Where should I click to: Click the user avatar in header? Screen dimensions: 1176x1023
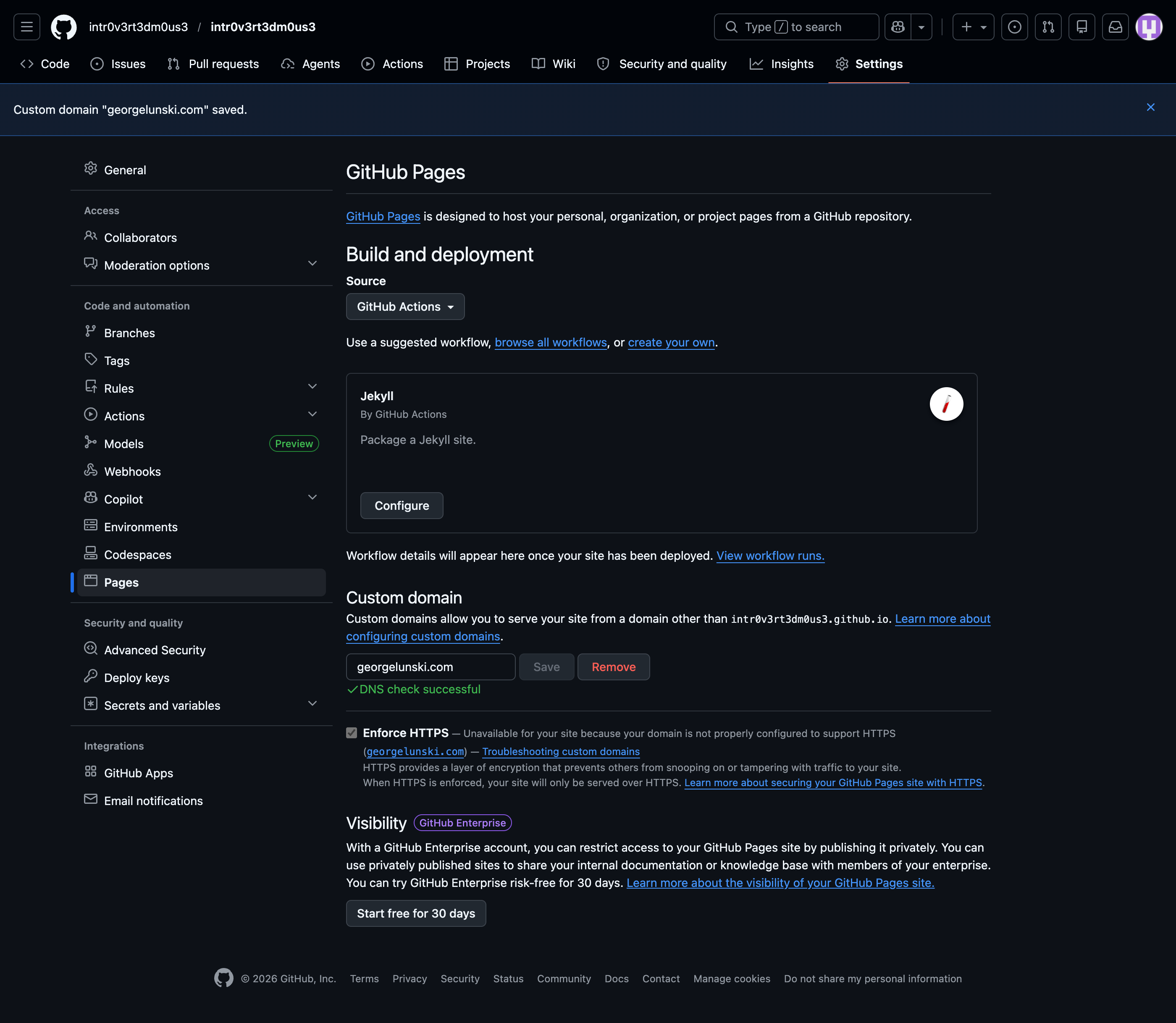(x=1149, y=27)
